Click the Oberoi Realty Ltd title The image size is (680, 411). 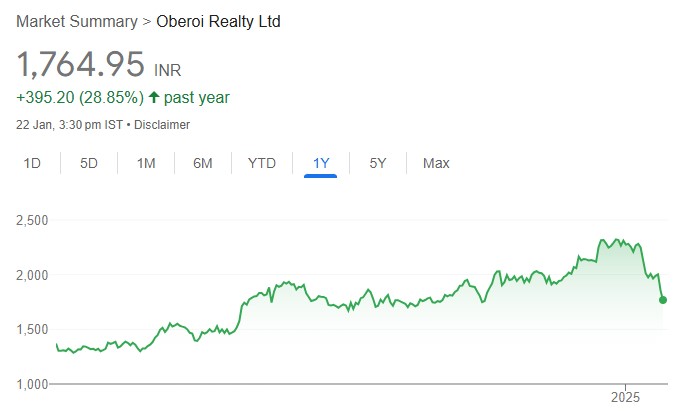coord(218,21)
